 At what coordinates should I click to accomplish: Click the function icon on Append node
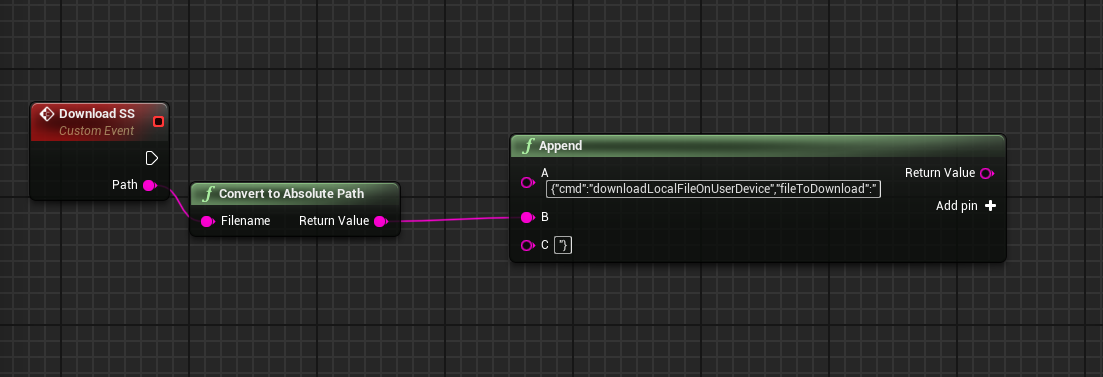click(528, 146)
